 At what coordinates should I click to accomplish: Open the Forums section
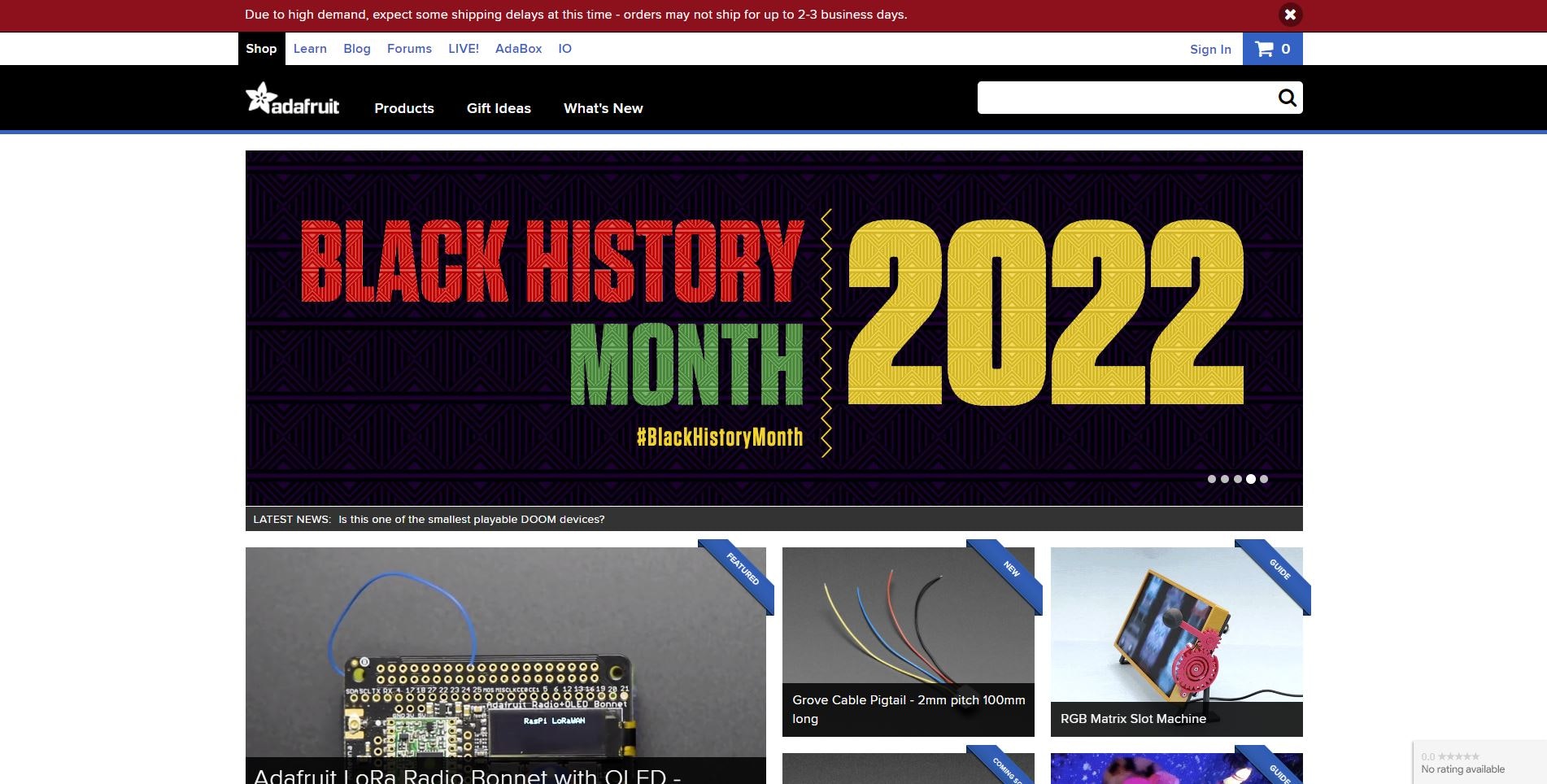pos(409,48)
